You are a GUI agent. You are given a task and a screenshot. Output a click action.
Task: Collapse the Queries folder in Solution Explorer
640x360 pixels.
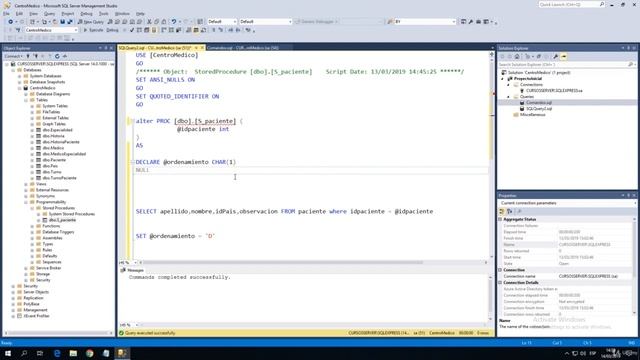tap(509, 97)
